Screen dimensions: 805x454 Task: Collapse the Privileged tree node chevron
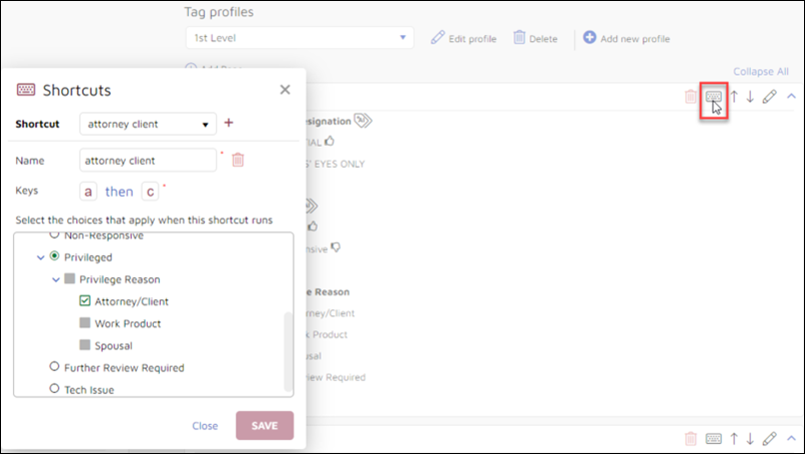coord(41,258)
